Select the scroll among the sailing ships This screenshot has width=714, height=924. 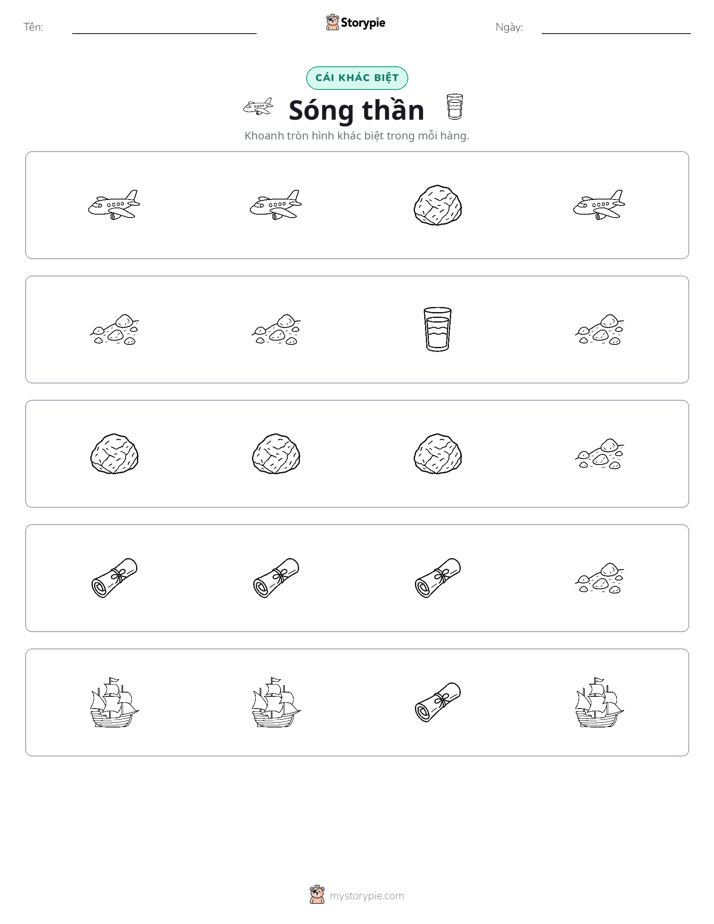438,702
